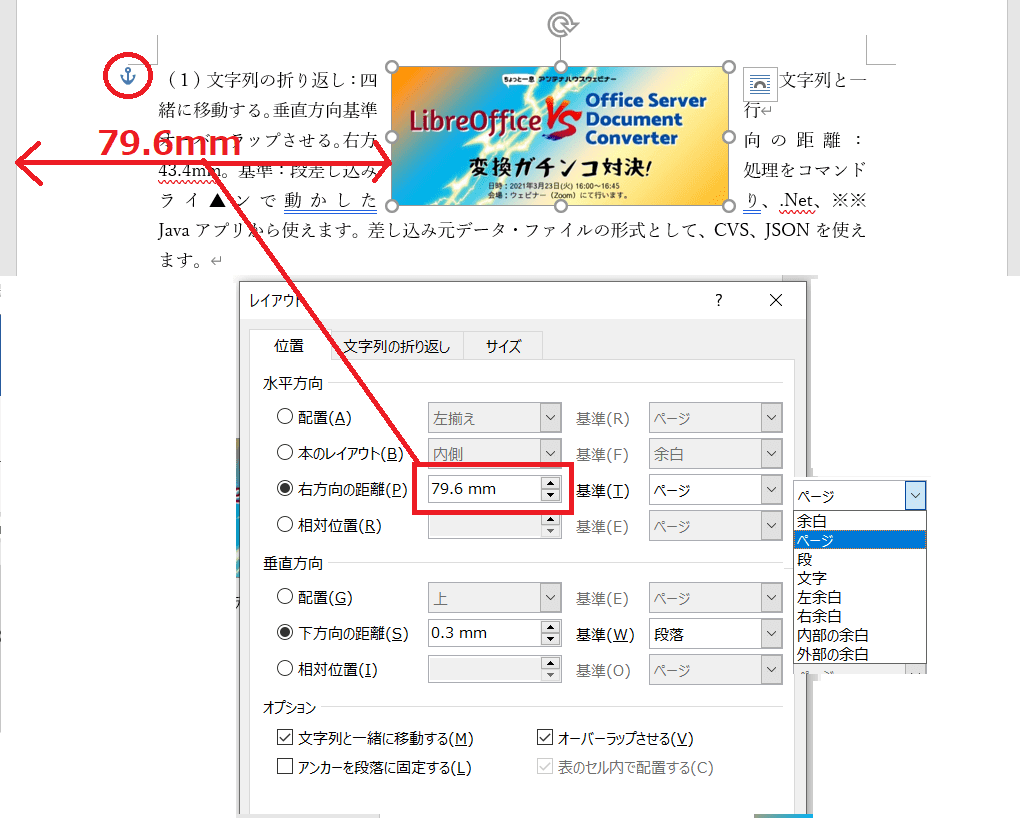Click the anchor icon beside the paragraph
The height and width of the screenshot is (818, 1020).
(127, 75)
